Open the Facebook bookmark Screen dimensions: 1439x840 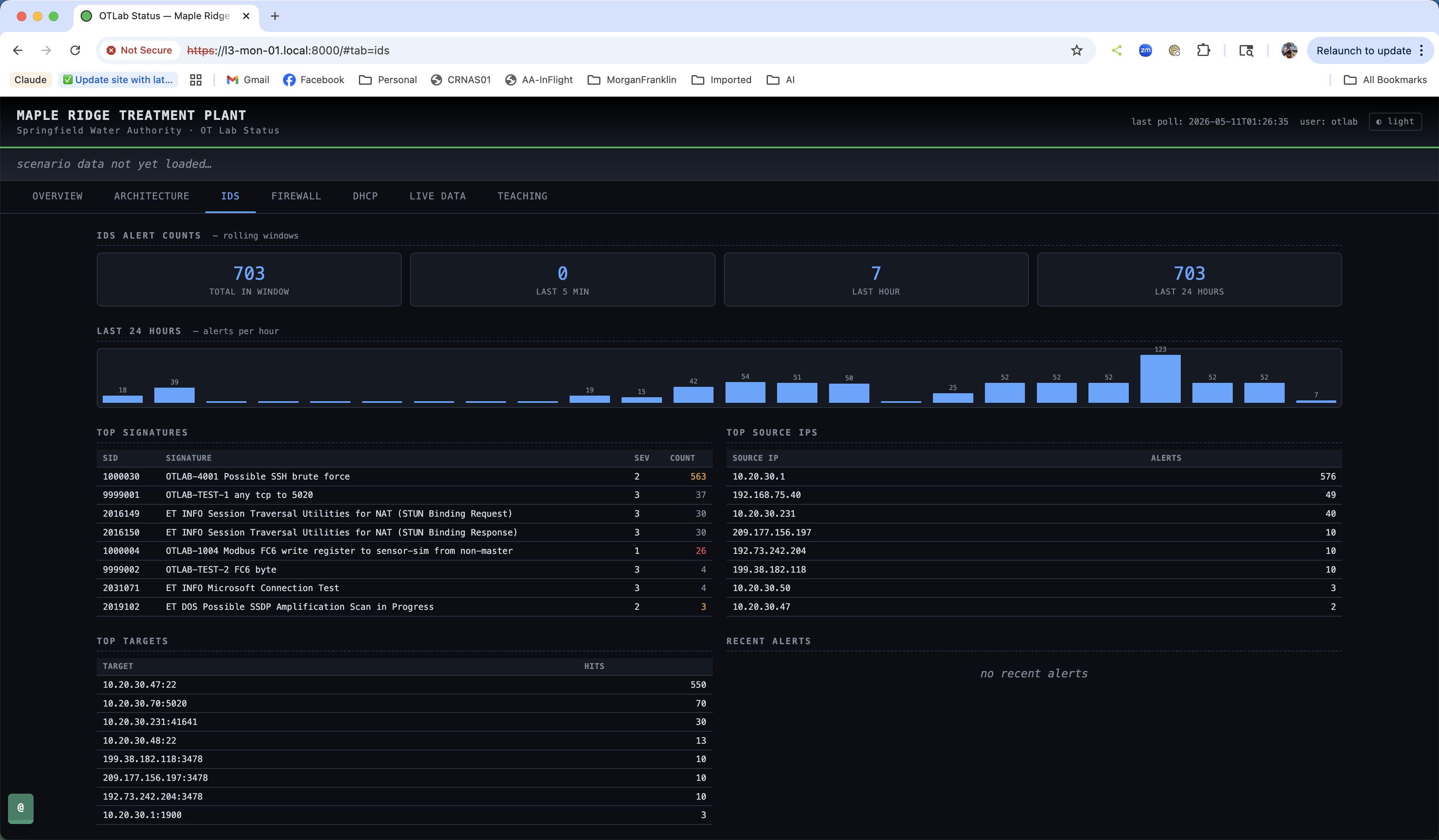pyautogui.click(x=313, y=80)
